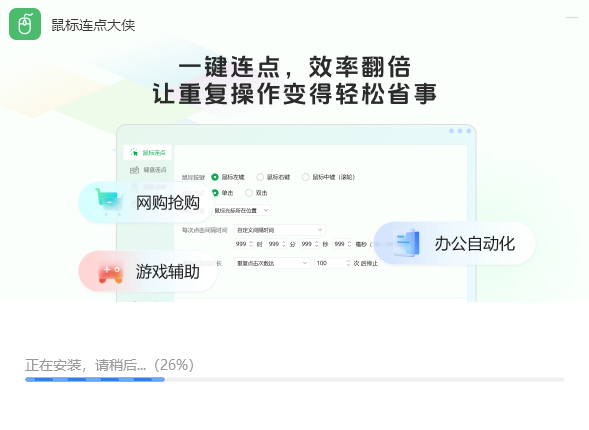Click the blue installation progress bar
The height and width of the screenshot is (430, 589).
95,379
